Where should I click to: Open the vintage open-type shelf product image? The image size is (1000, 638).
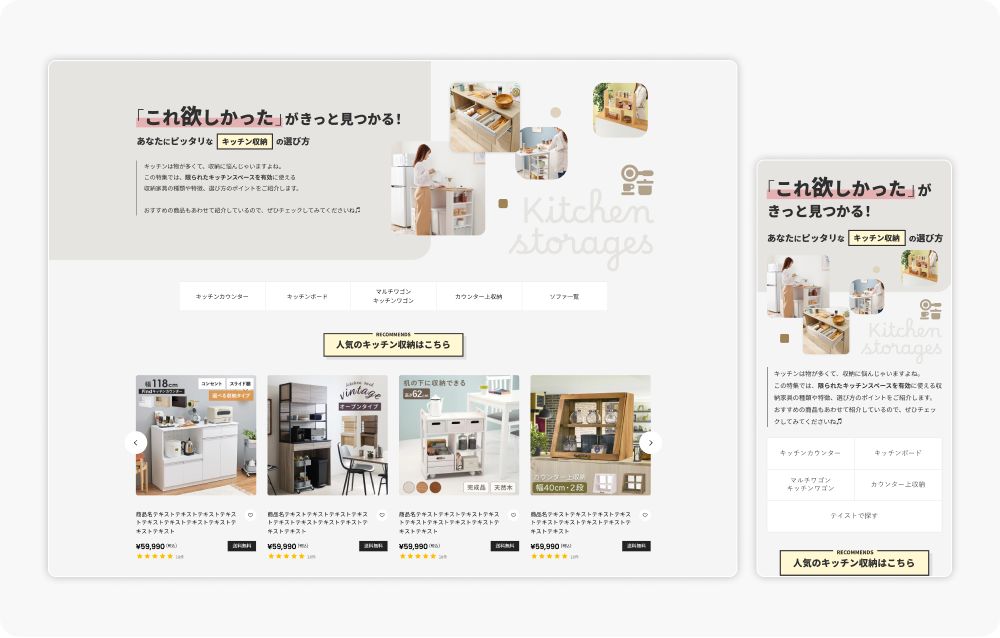pos(327,435)
